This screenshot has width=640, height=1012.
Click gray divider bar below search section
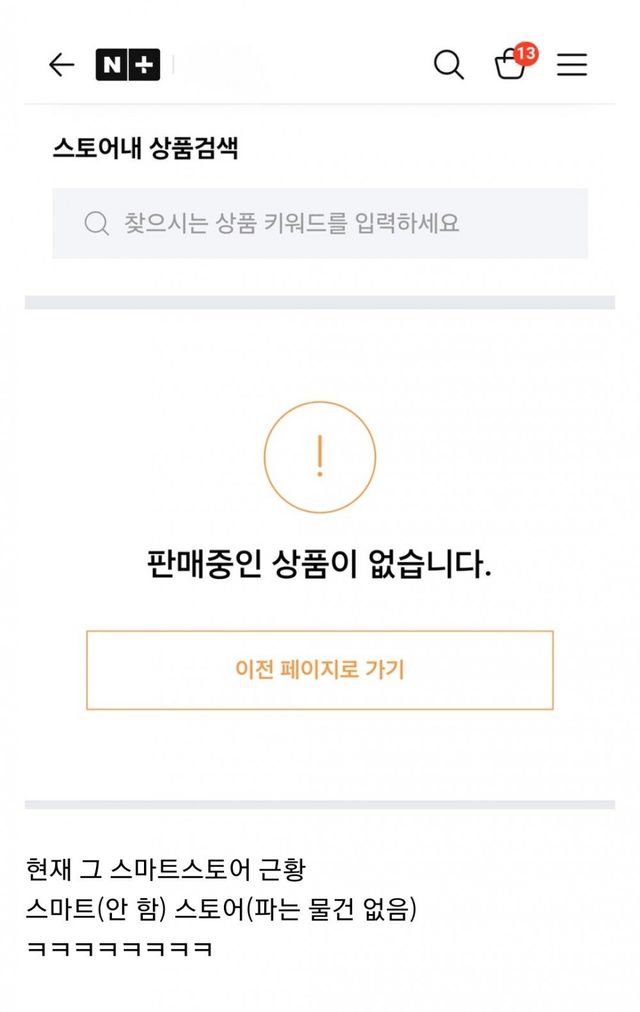coord(320,302)
